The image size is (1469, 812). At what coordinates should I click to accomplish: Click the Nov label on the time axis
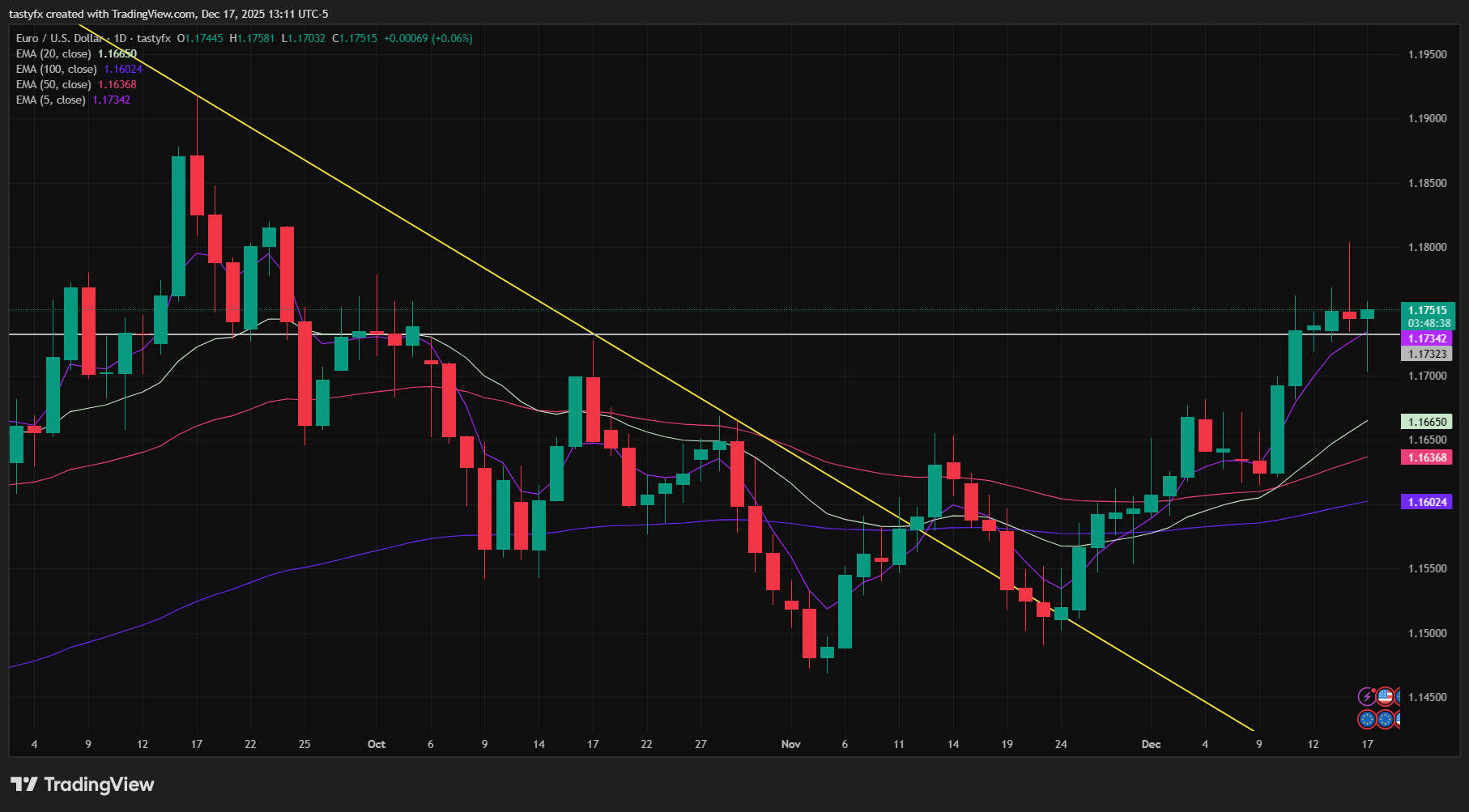(790, 744)
